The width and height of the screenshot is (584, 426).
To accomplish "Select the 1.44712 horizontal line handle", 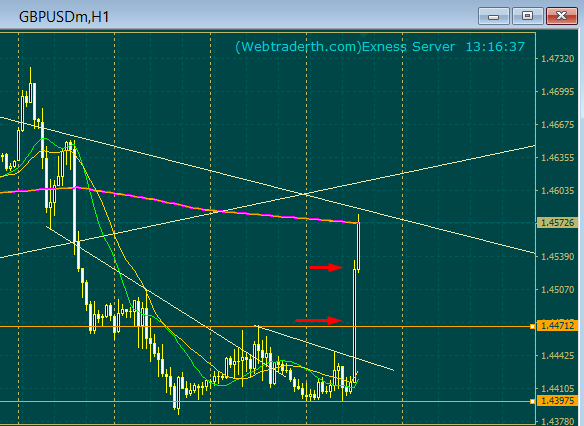I will [533, 327].
